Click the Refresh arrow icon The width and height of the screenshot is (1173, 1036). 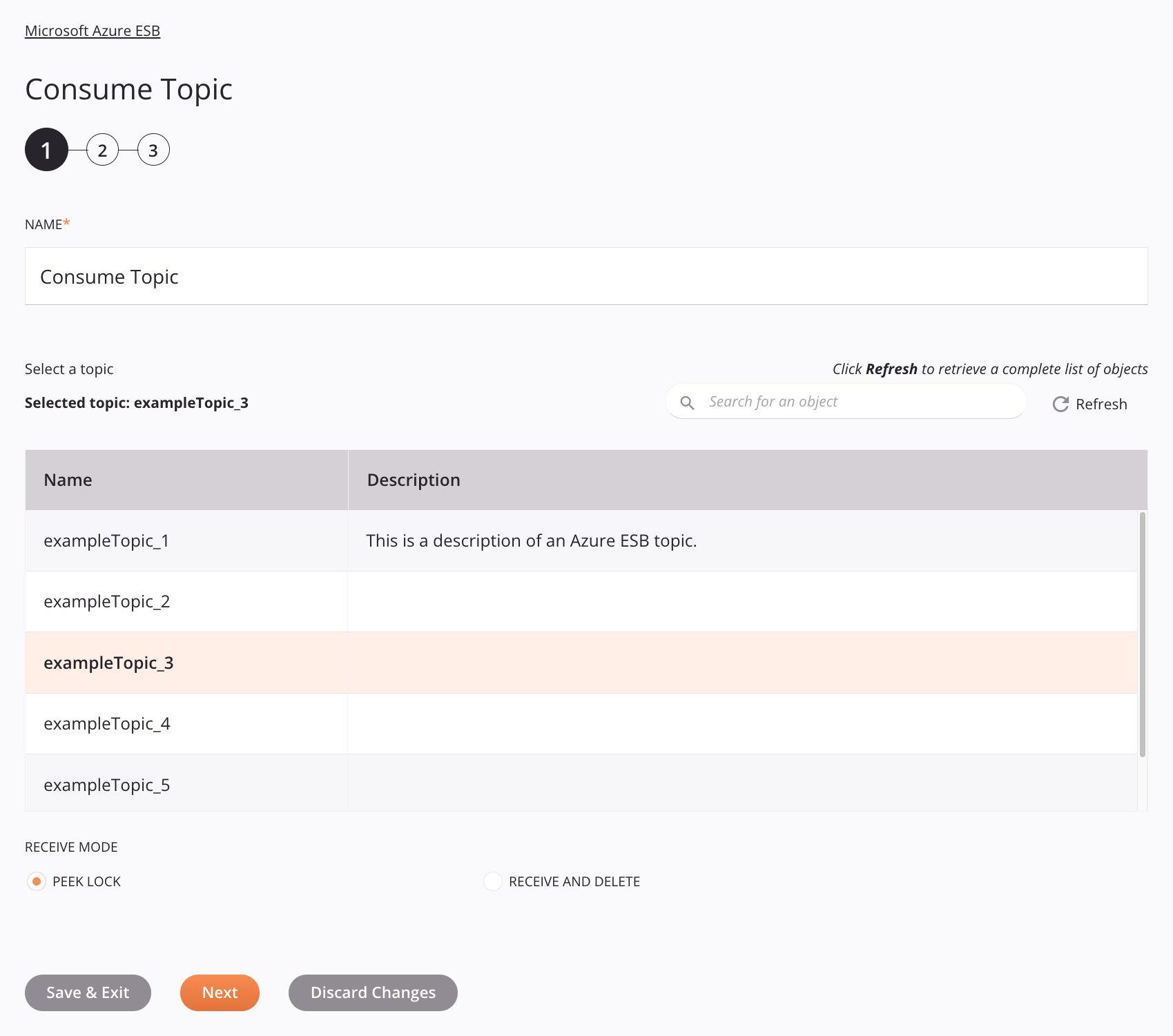tap(1060, 404)
